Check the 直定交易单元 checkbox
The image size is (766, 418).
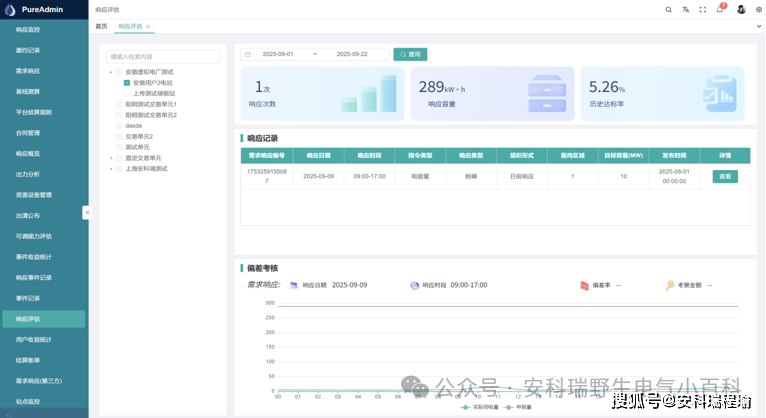119,158
